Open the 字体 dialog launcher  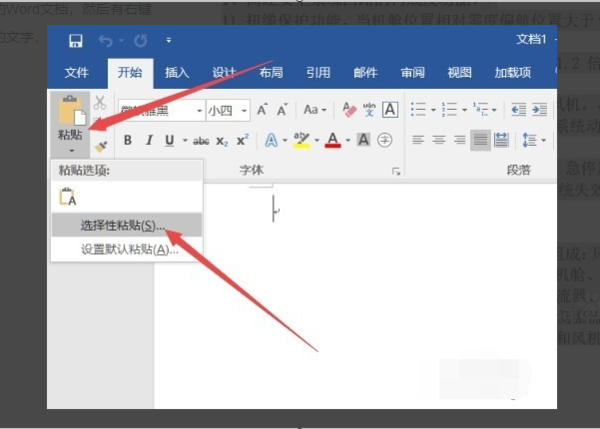396,171
